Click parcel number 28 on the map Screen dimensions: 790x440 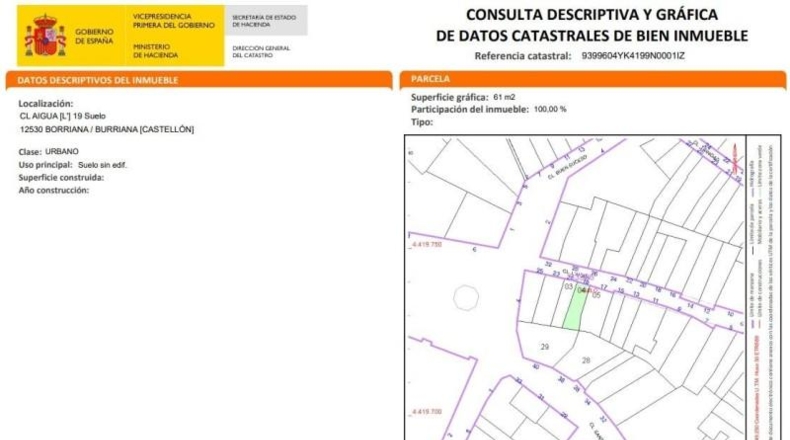click(586, 360)
